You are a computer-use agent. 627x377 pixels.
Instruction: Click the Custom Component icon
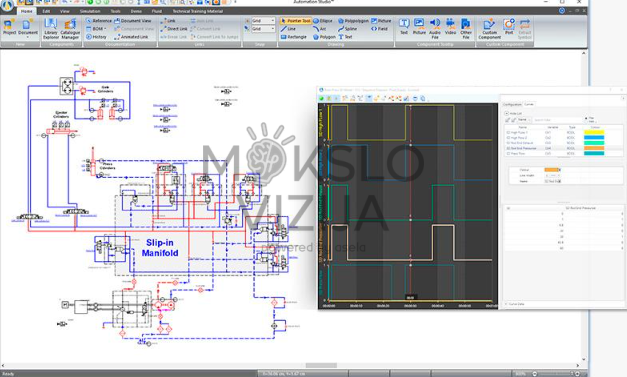point(489,29)
